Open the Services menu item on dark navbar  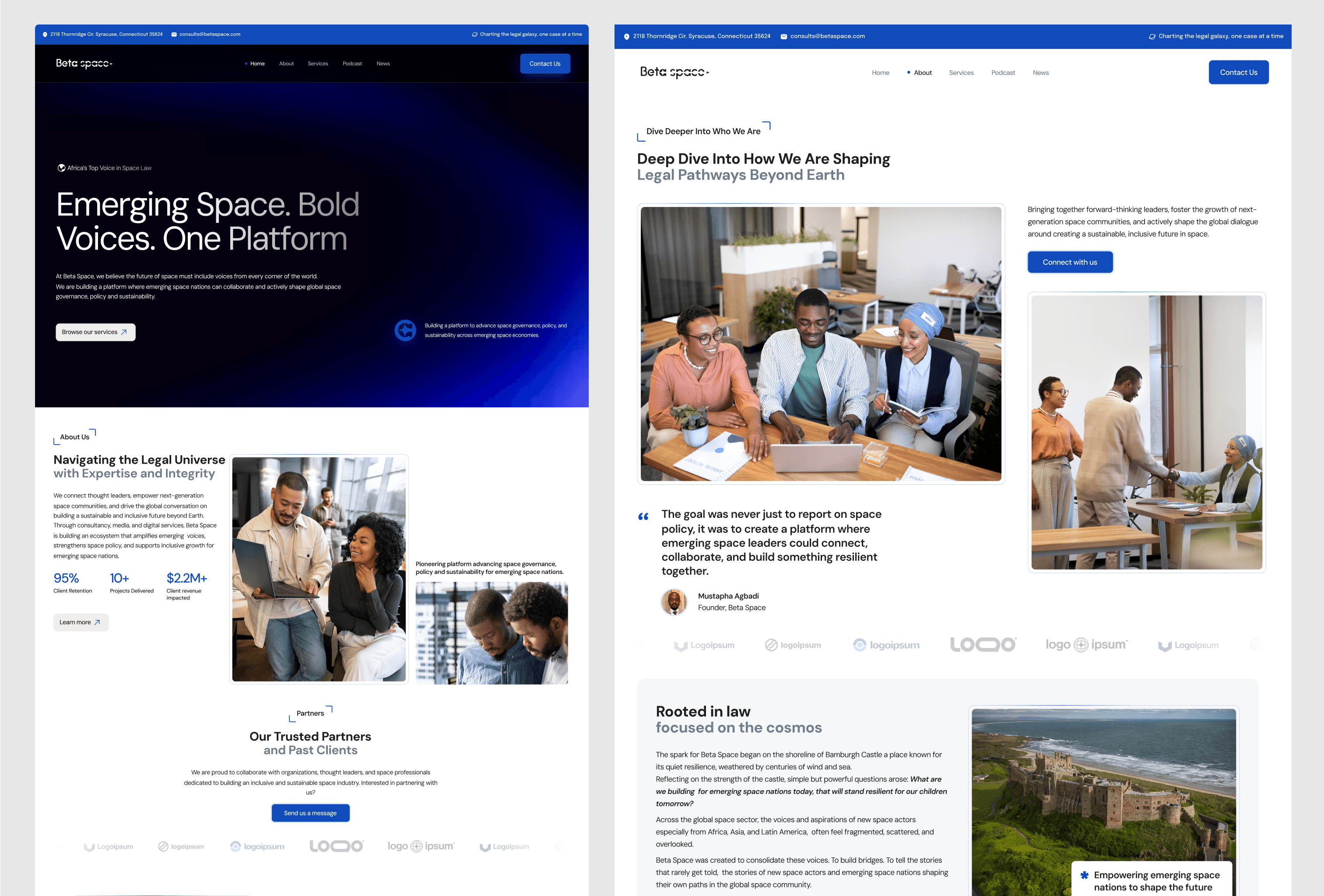(x=317, y=64)
